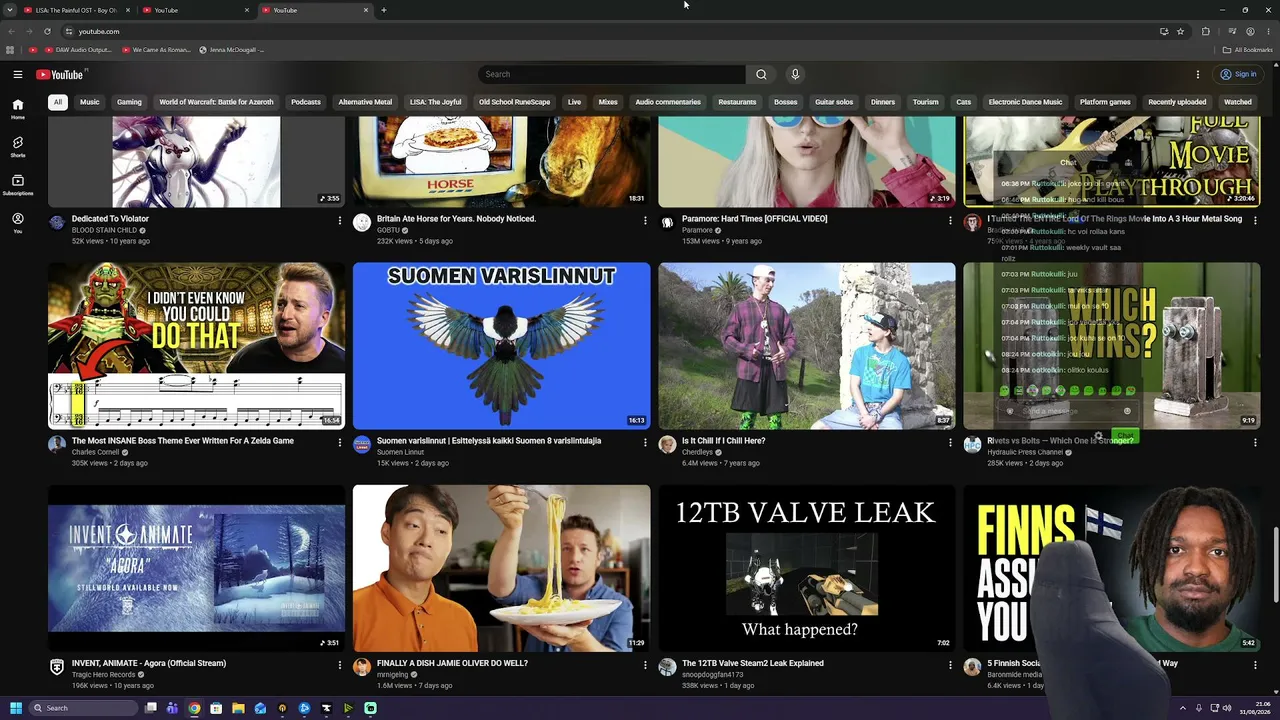
Task: Open YouTube settings three-dot menu beside Sign in
Action: click(x=1198, y=74)
